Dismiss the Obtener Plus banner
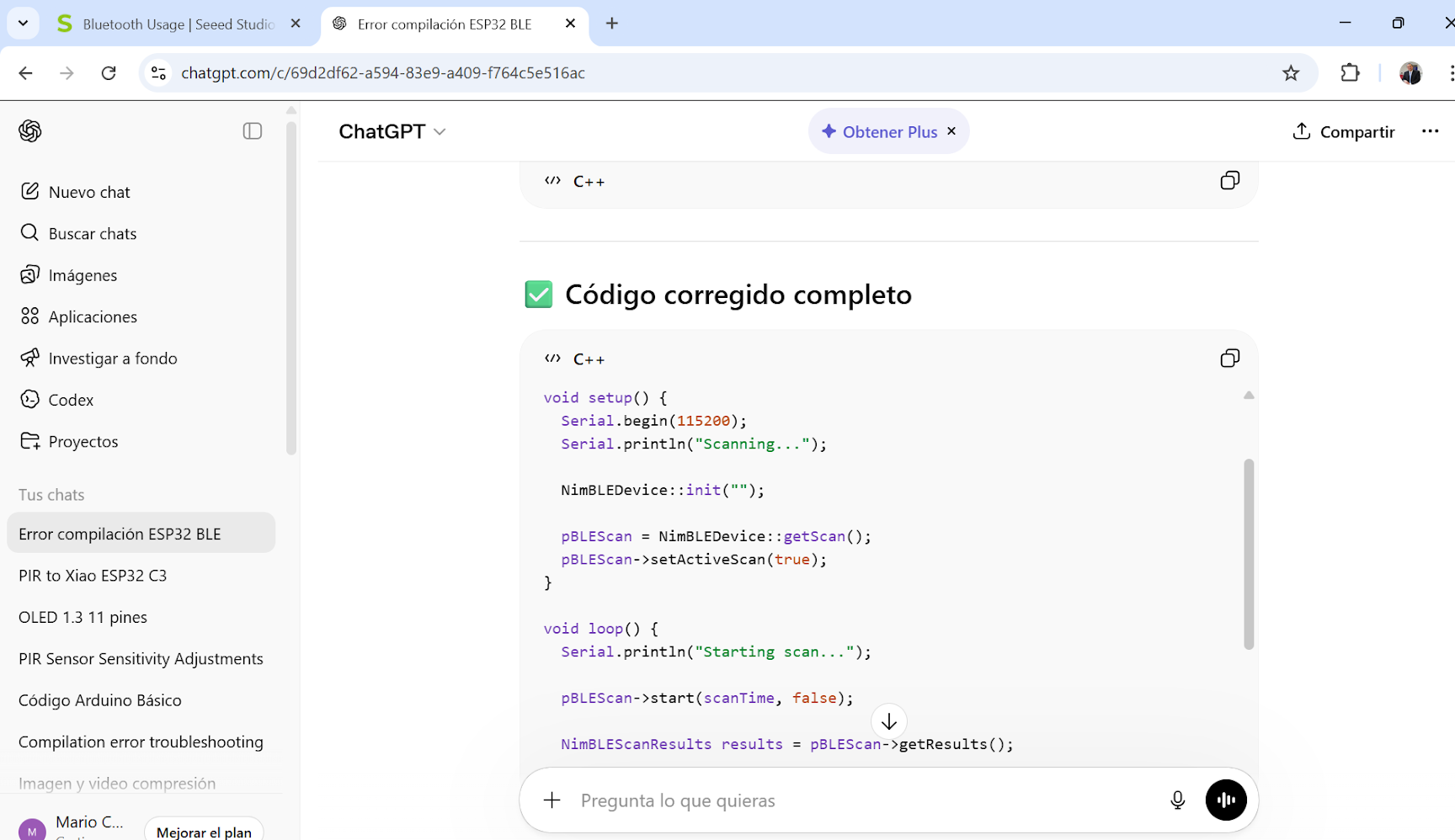This screenshot has width=1455, height=840. point(951,131)
